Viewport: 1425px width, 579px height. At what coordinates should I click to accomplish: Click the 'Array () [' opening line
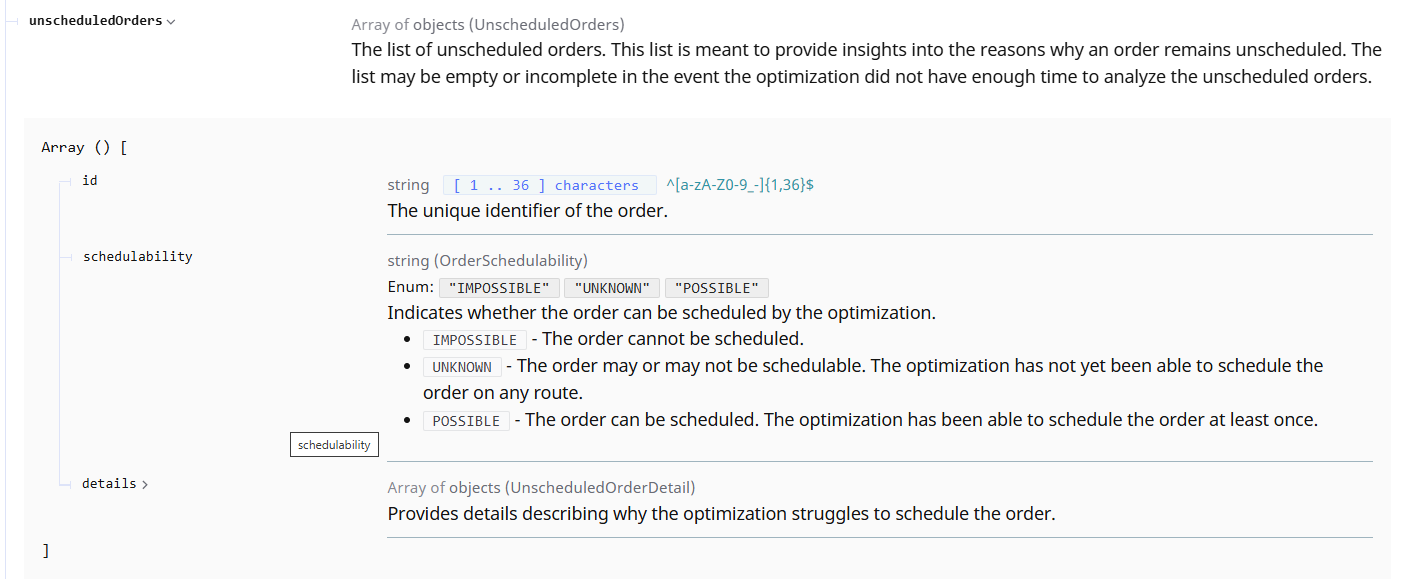84,147
